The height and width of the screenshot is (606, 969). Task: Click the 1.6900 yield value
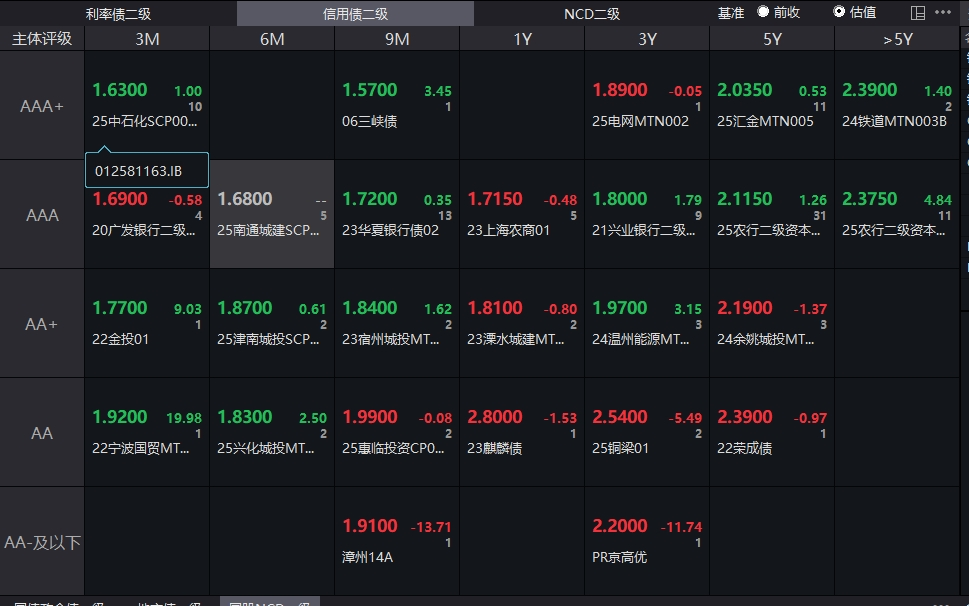click(x=120, y=199)
